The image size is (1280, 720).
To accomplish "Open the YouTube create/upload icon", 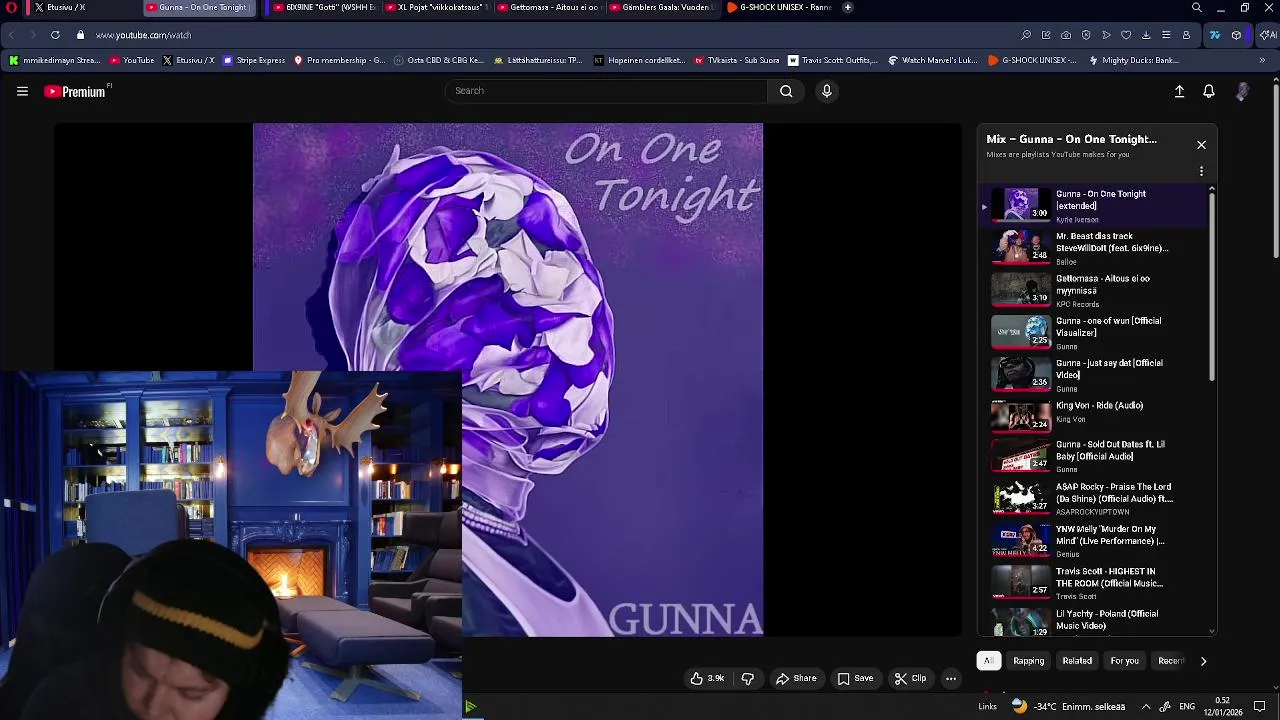I will point(1179,91).
